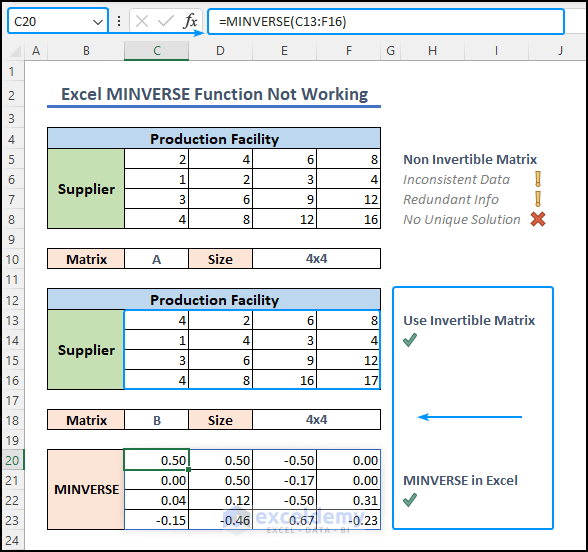Select cell C23 showing -0.15

point(157,520)
